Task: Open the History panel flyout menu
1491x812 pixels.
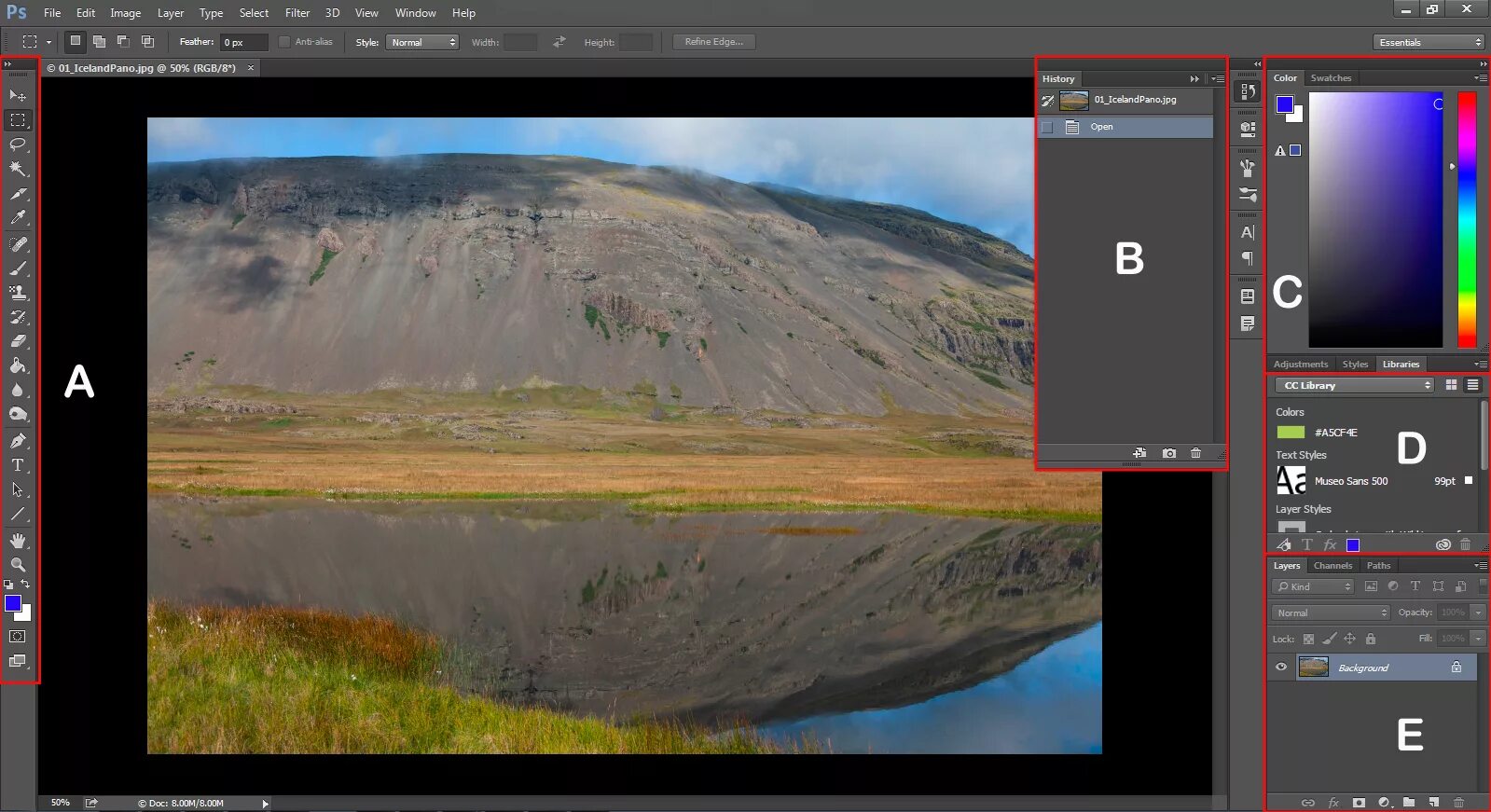Action: pos(1218,79)
